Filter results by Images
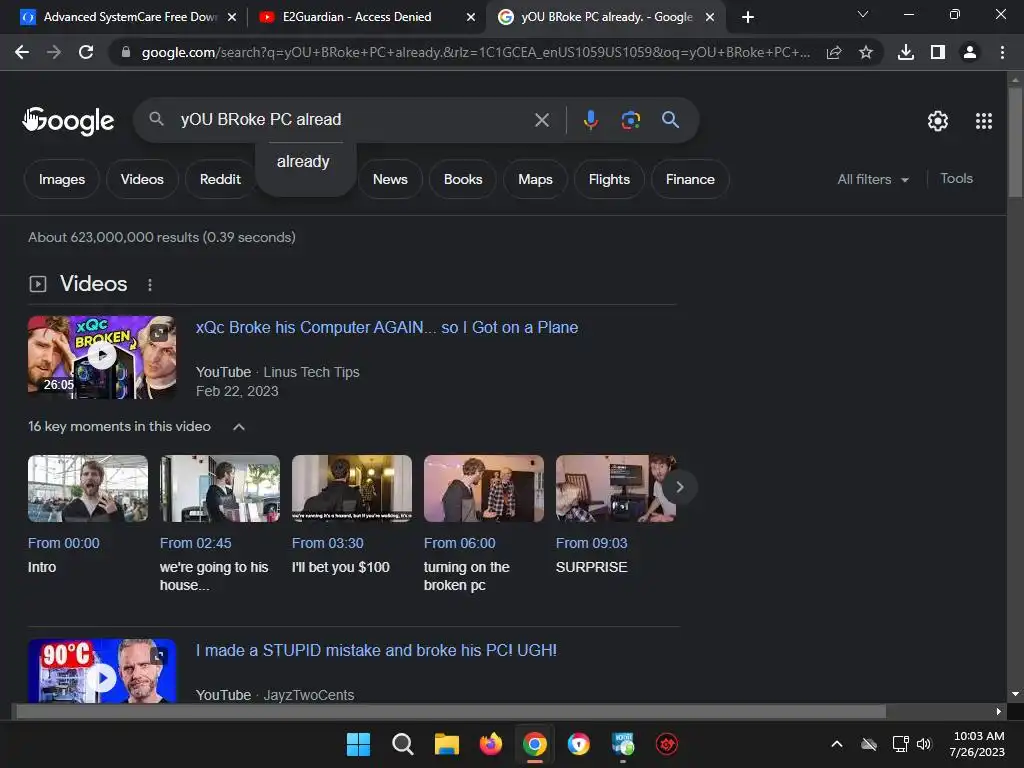The height and width of the screenshot is (768, 1024). click(x=62, y=179)
